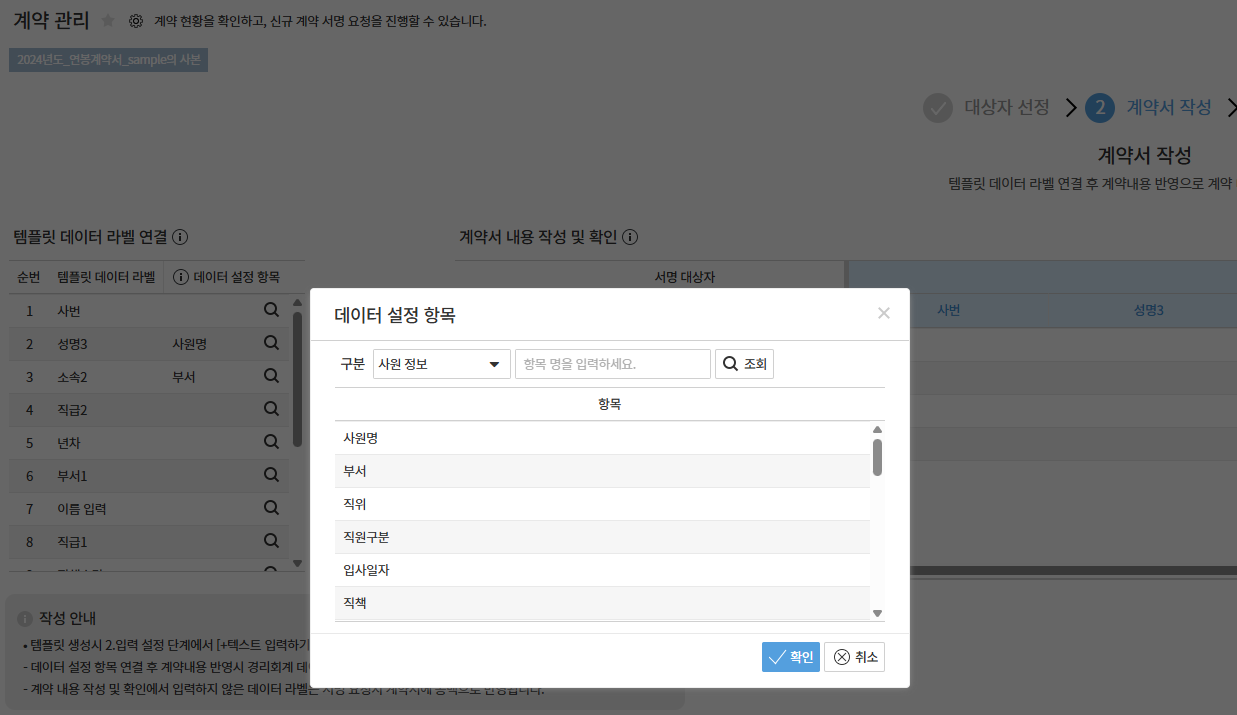Click the favorite star next to 계약 관리
This screenshot has height=715, width=1237.
coord(108,21)
